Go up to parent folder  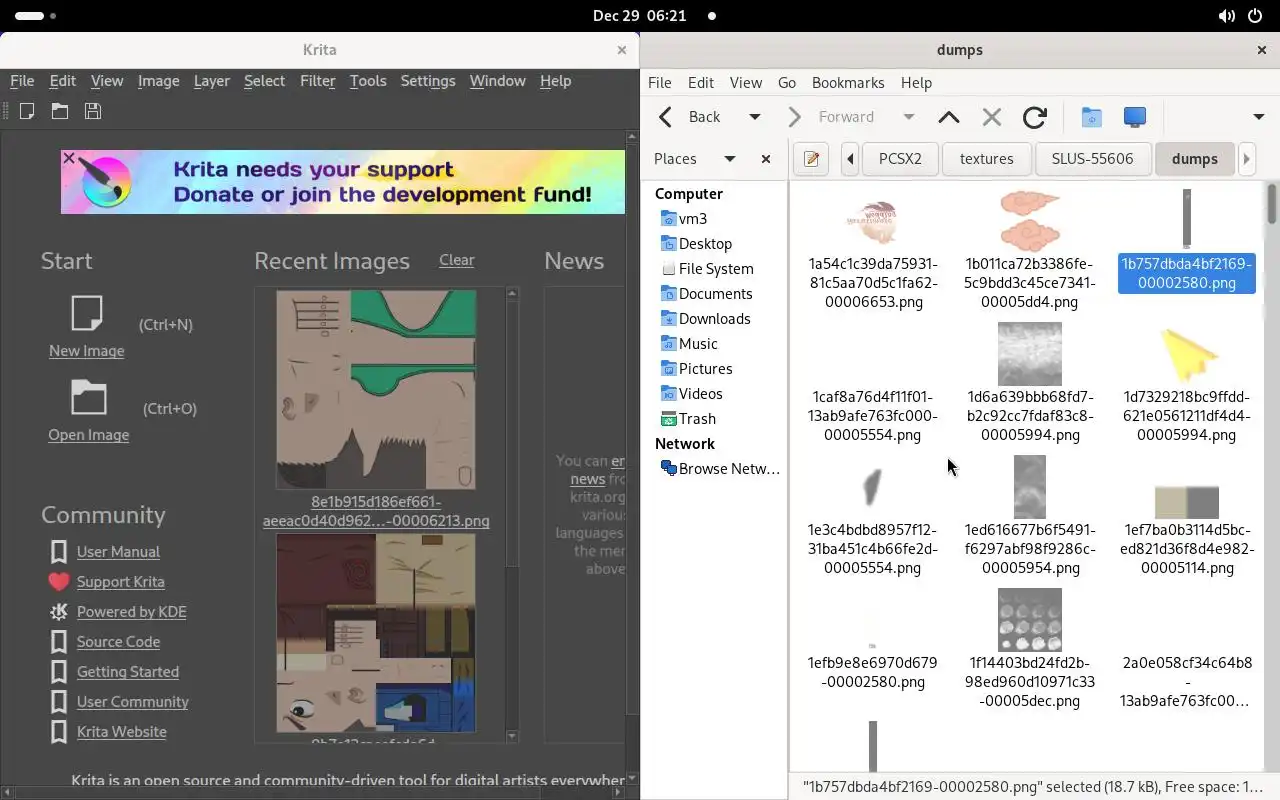(949, 117)
